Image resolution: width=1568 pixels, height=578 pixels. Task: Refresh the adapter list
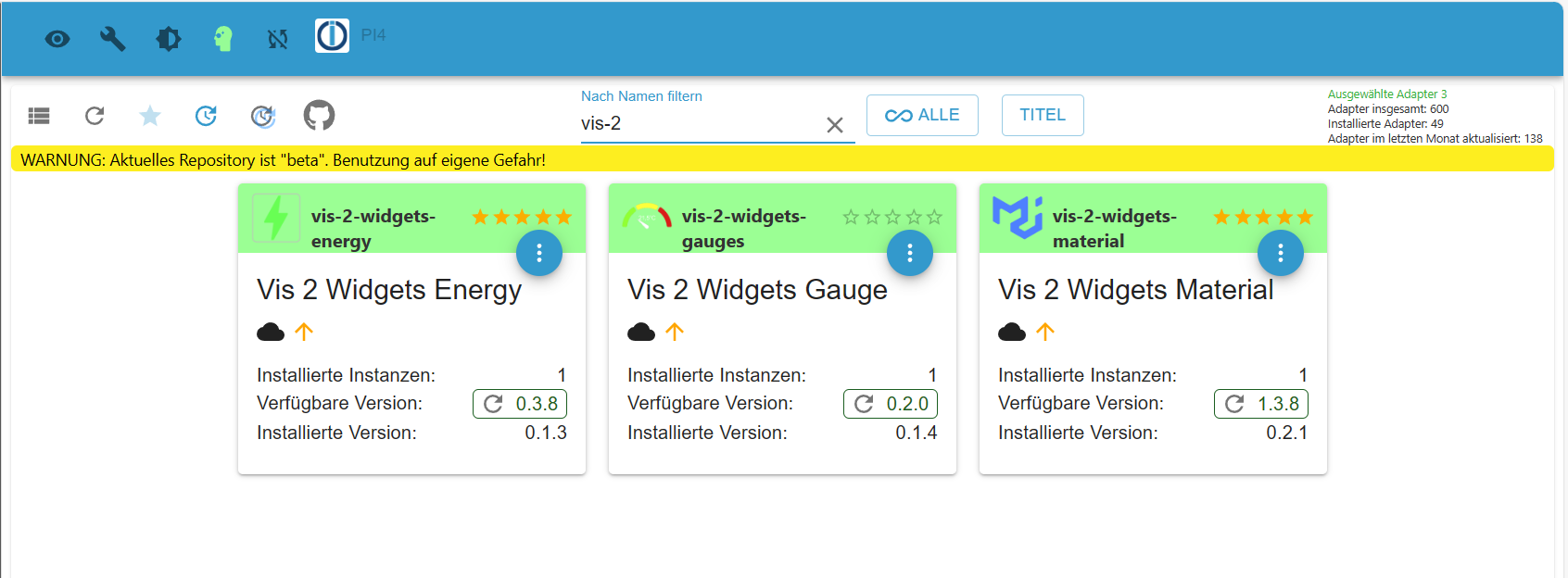point(95,116)
